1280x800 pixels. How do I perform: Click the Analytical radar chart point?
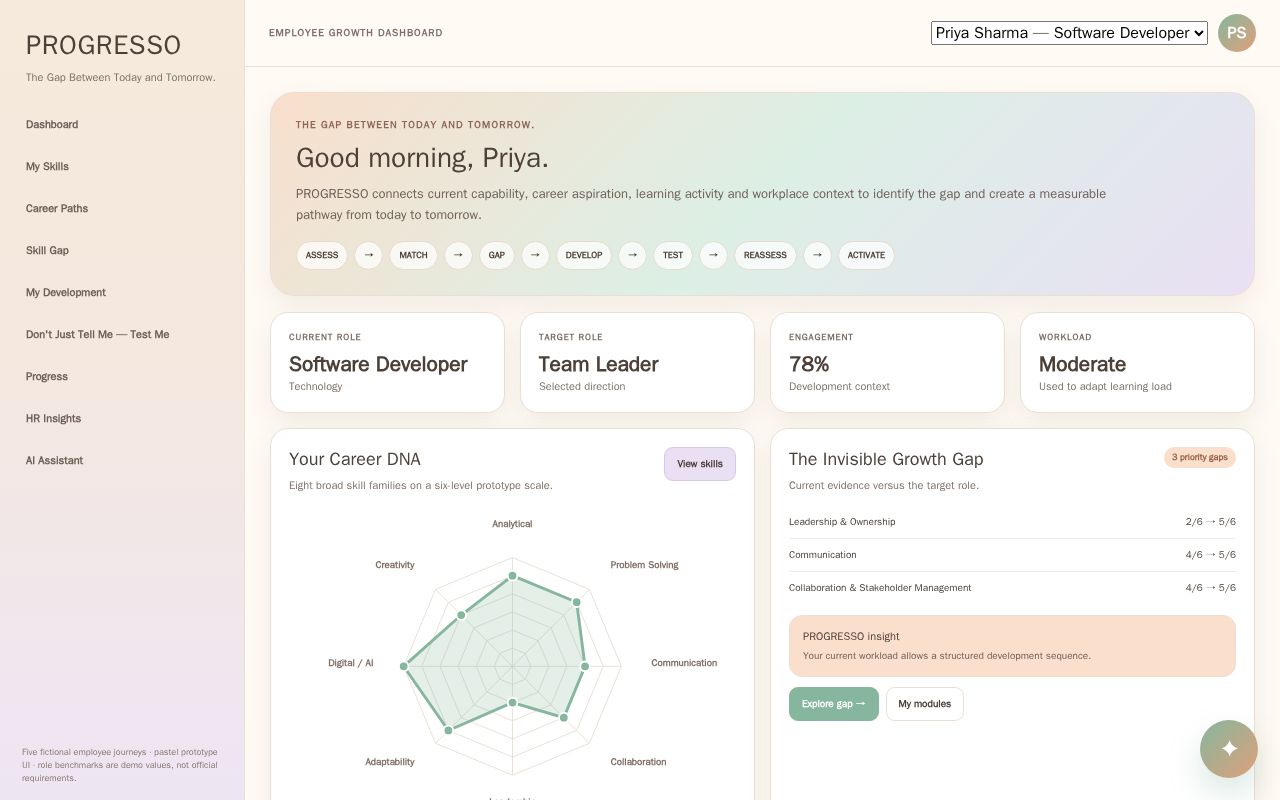(513, 576)
